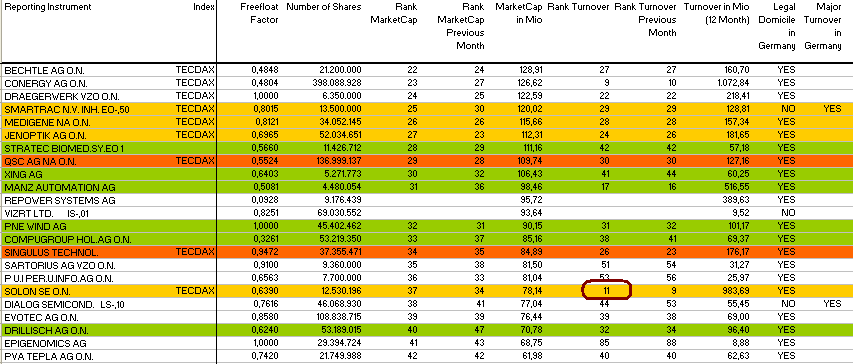Click BECHTLE market cap 128,91
The image size is (853, 364).
pyautogui.click(x=530, y=70)
